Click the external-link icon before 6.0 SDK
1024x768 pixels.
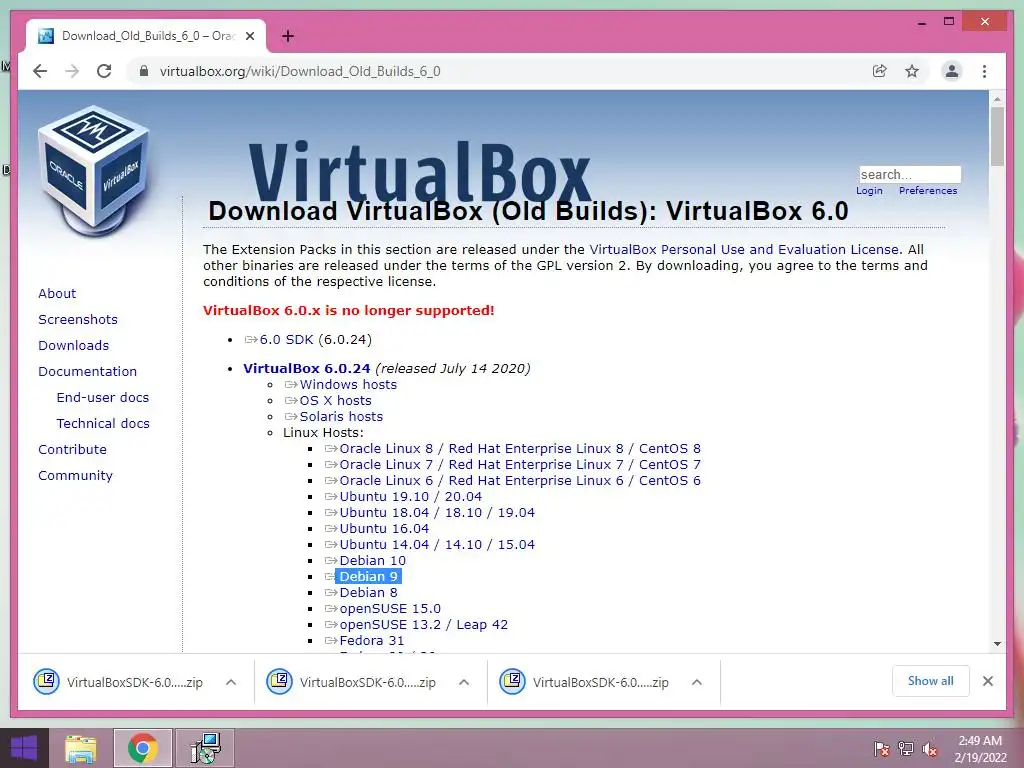251,340
